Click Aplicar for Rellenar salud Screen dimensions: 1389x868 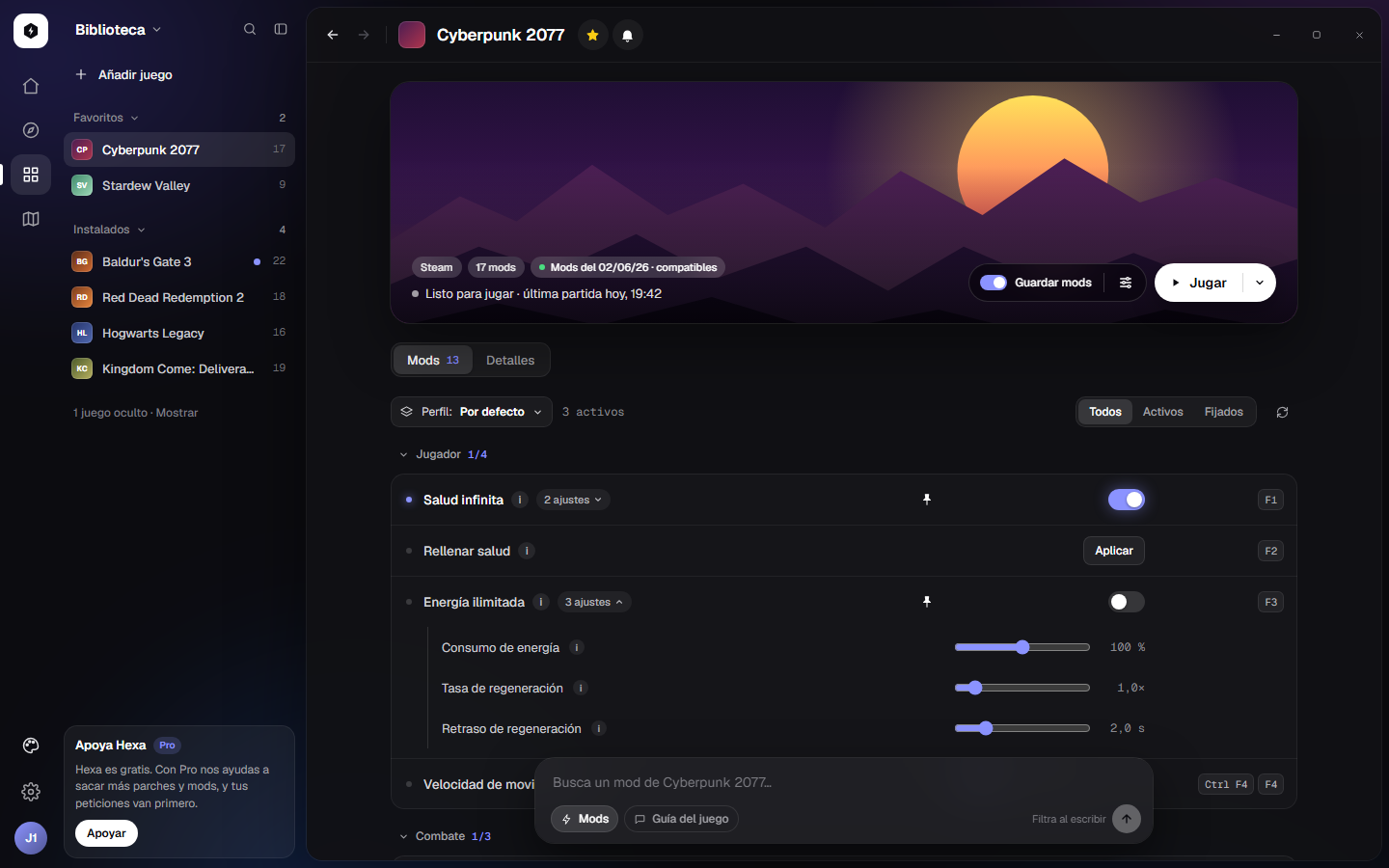pyautogui.click(x=1114, y=551)
